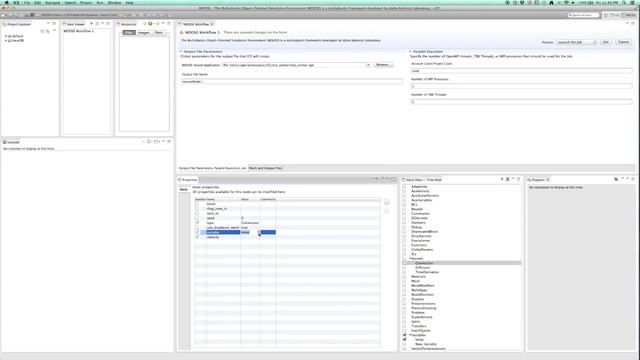Expand the default project folder
The width and height of the screenshot is (640, 360).
pyautogui.click(x=6, y=36)
